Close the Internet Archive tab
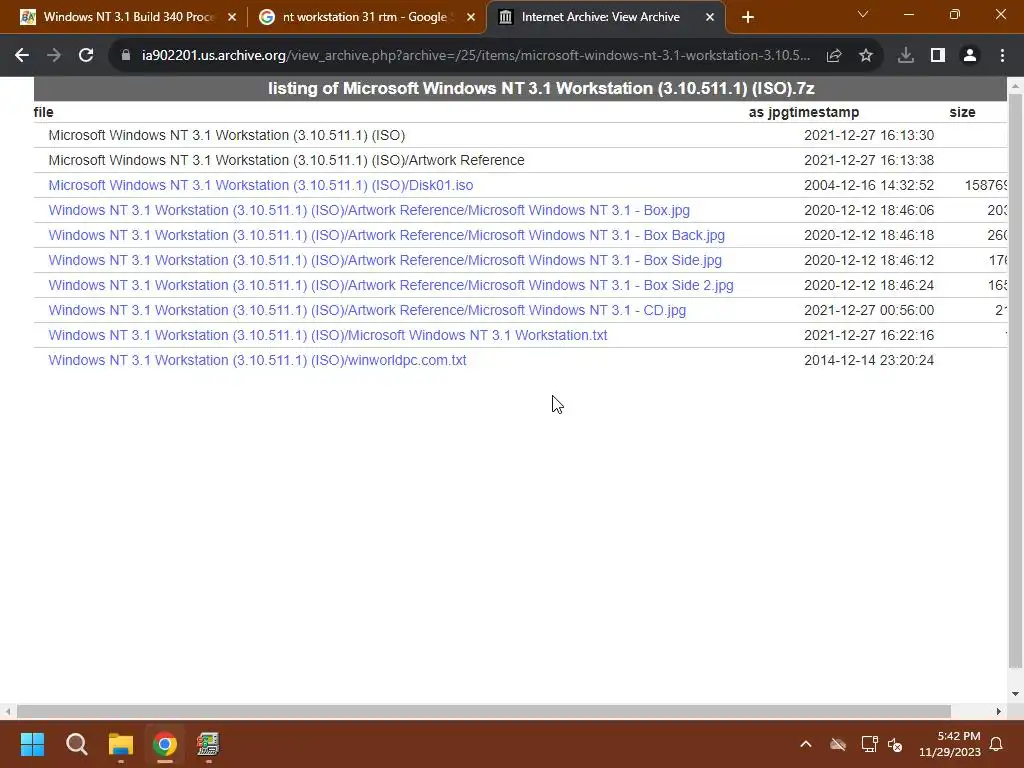Viewport: 1024px width, 768px height. (x=710, y=18)
